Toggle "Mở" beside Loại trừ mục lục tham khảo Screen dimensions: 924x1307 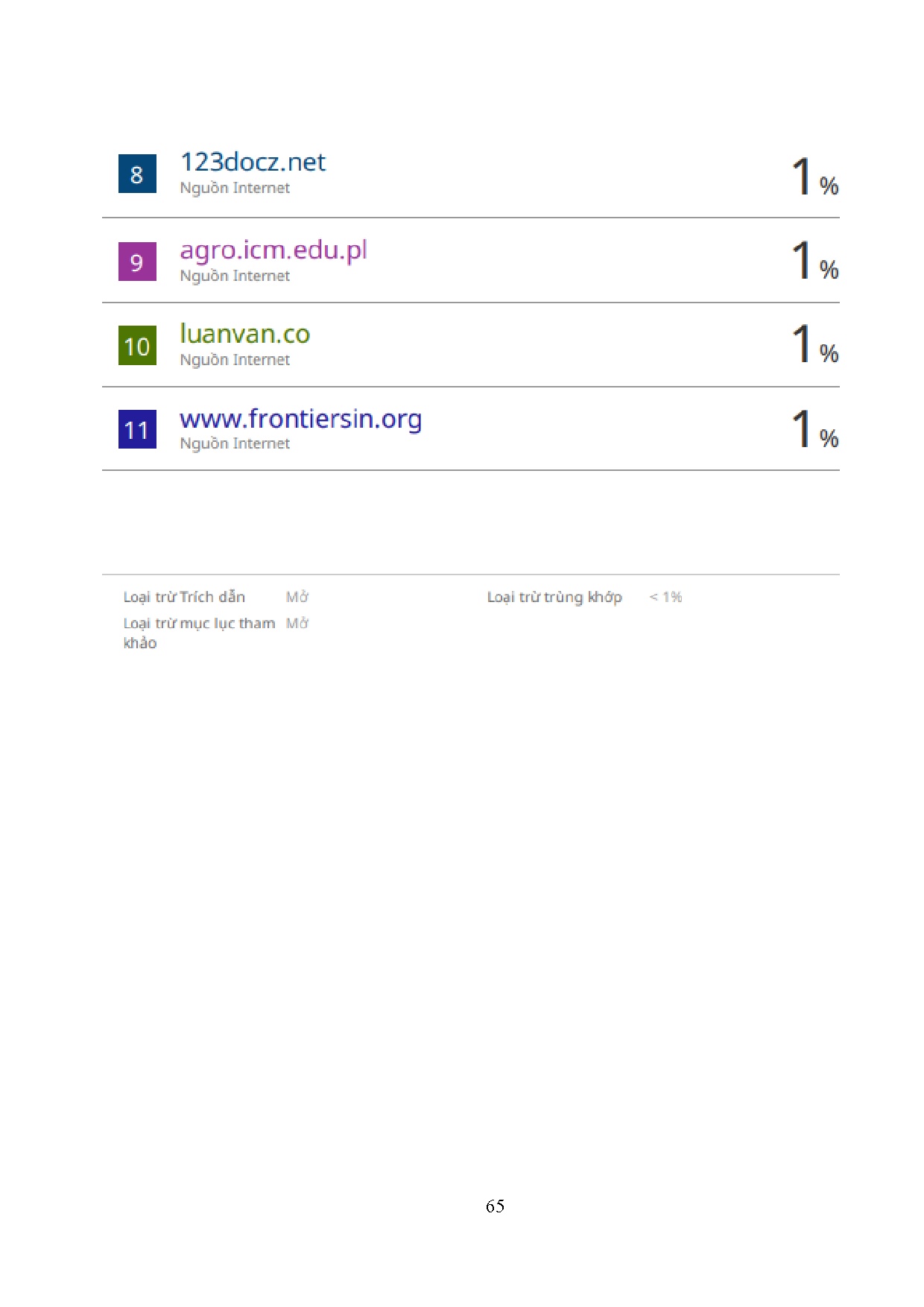pyautogui.click(x=297, y=623)
